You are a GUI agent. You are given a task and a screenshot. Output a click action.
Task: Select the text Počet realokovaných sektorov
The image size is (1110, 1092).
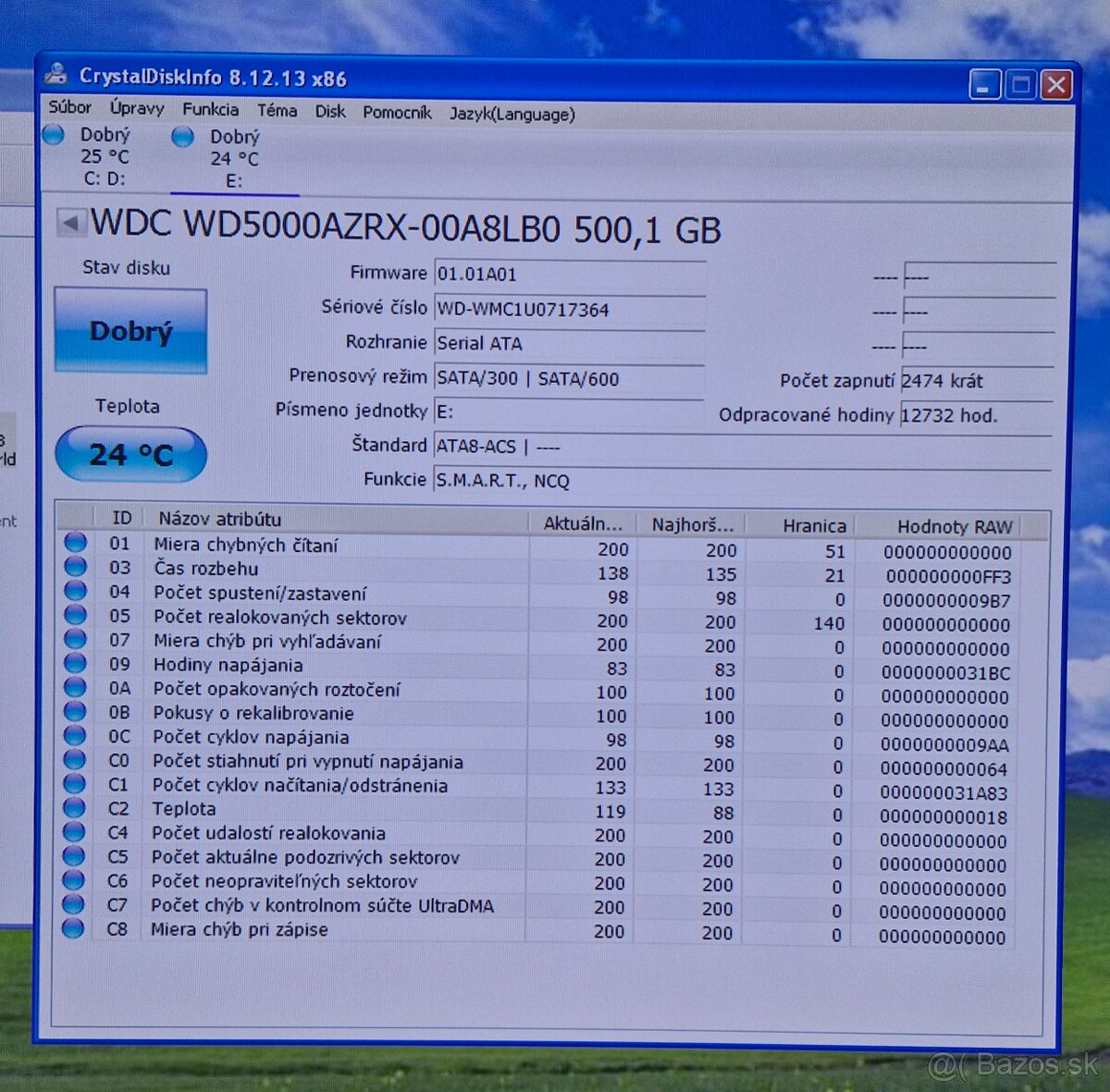[x=280, y=618]
